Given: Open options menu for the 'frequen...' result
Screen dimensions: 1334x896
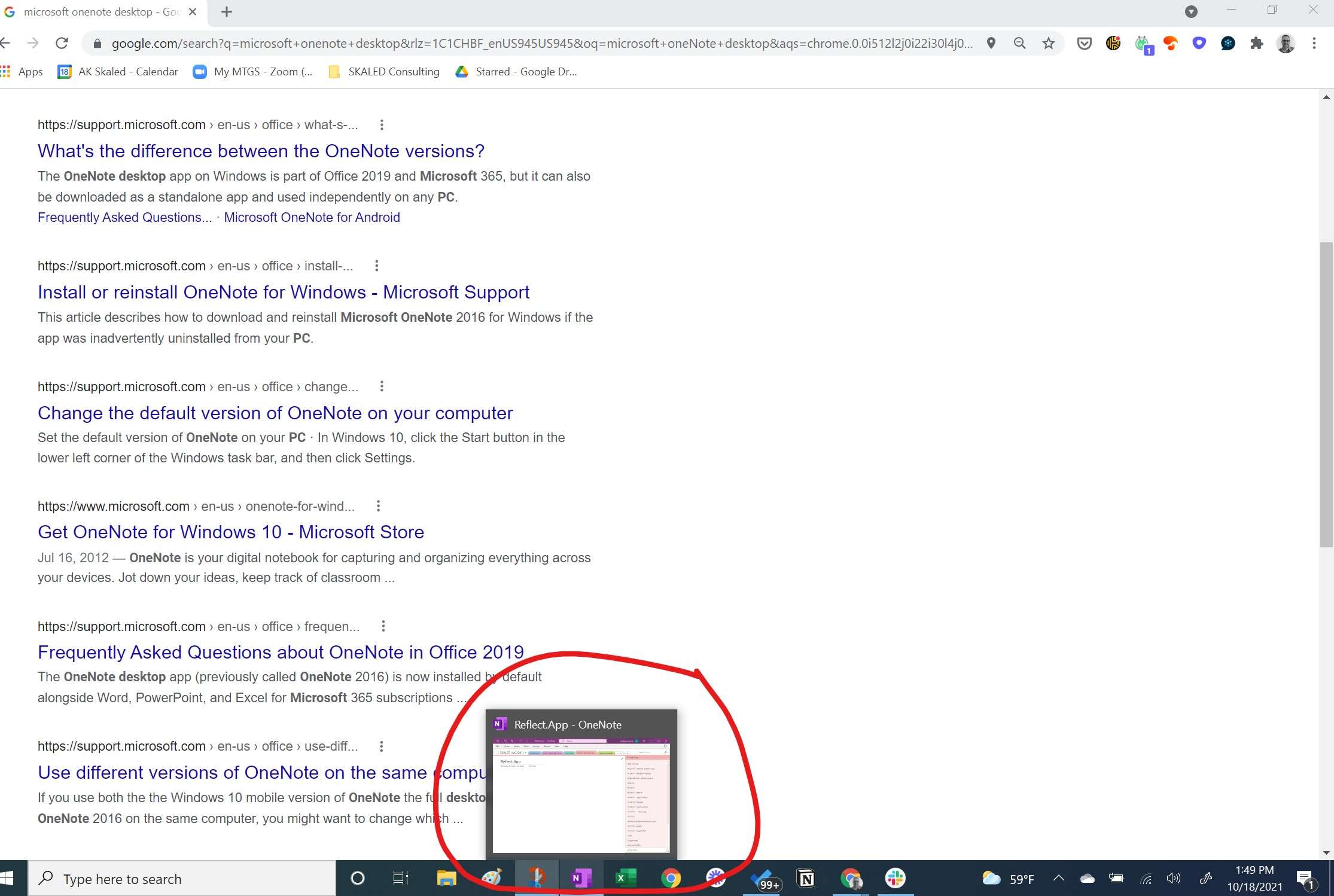Looking at the screenshot, I should pyautogui.click(x=383, y=626).
